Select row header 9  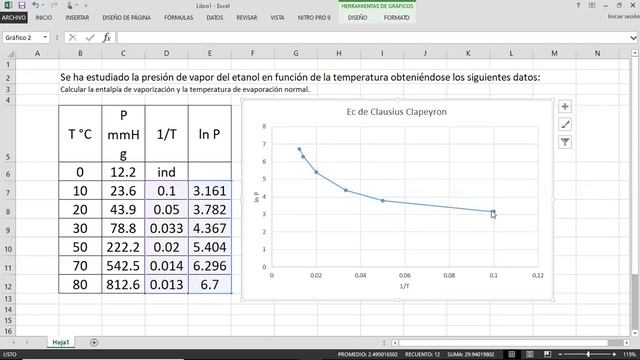(8, 230)
